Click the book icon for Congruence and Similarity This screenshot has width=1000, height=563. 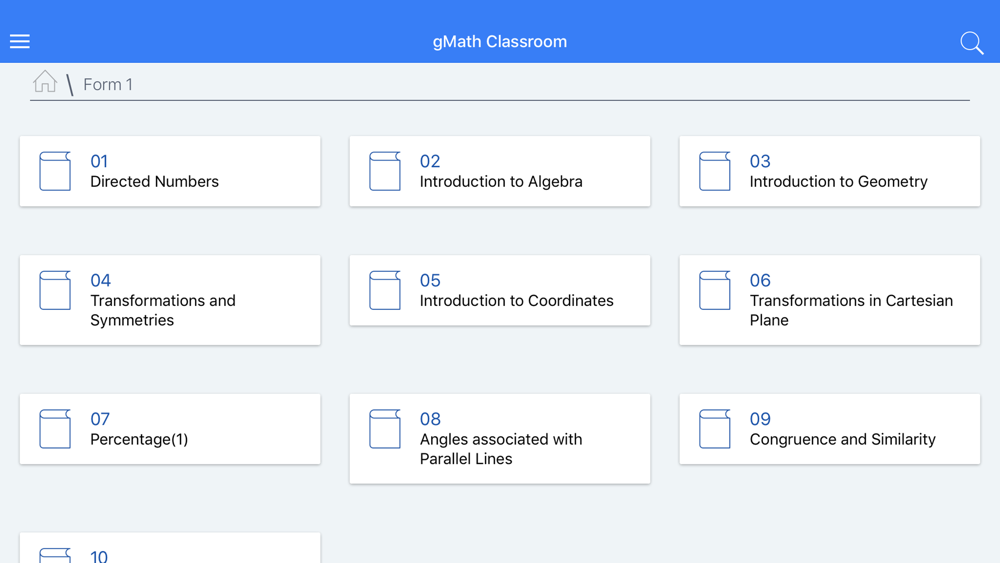pyautogui.click(x=715, y=429)
